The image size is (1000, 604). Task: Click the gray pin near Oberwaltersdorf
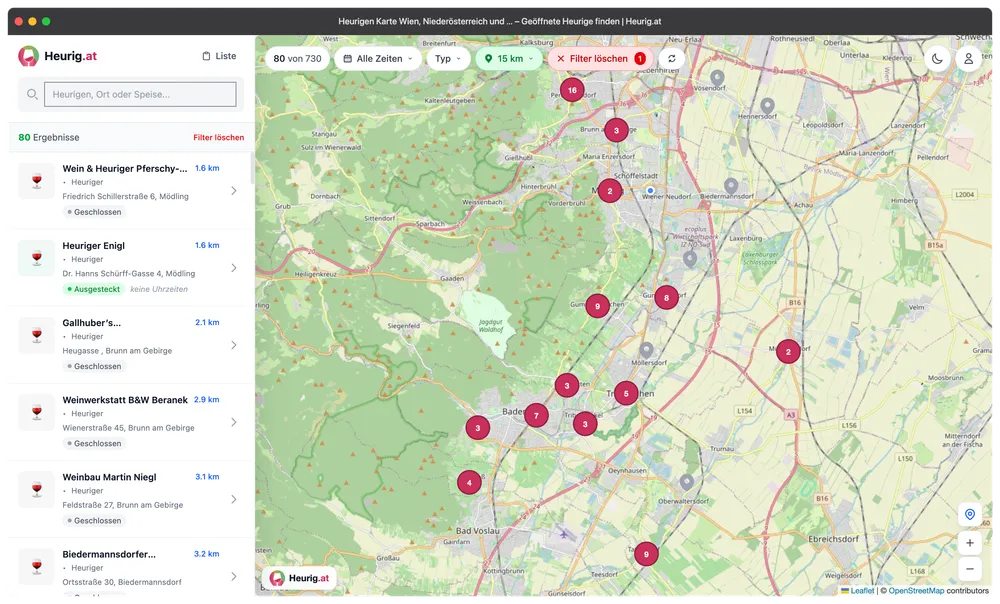point(687,482)
